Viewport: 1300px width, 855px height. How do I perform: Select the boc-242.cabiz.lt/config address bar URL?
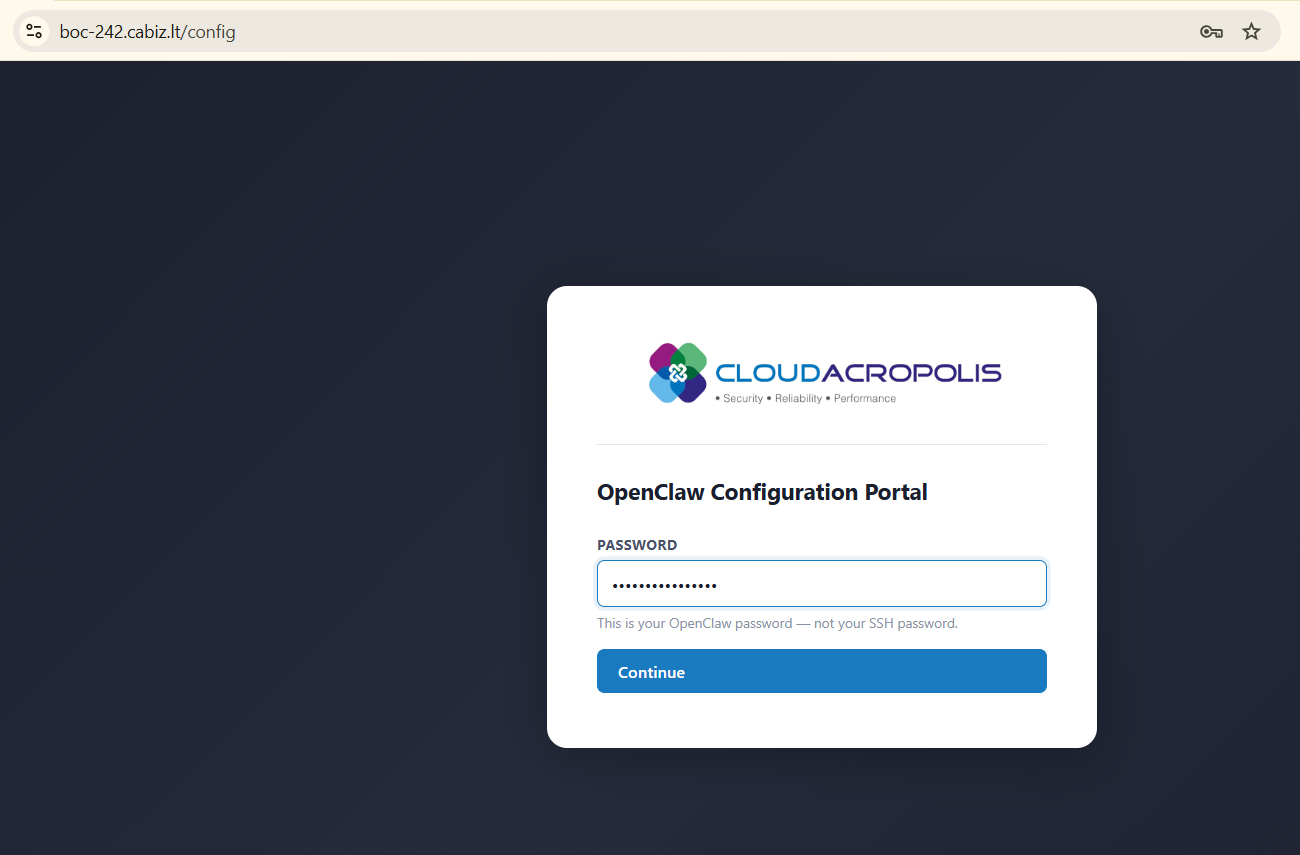click(x=148, y=32)
